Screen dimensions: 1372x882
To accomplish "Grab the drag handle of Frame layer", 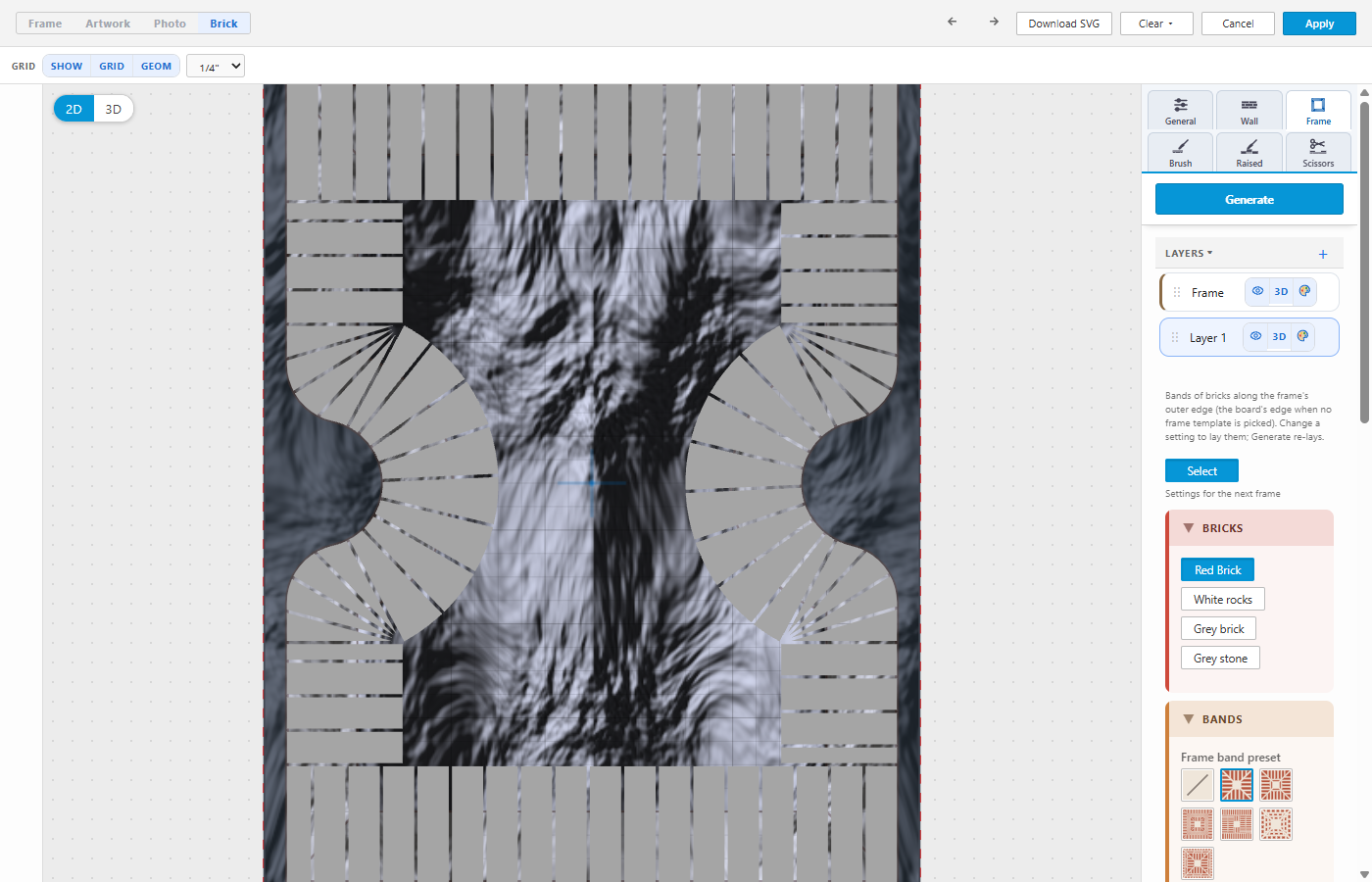I will coord(1177,292).
